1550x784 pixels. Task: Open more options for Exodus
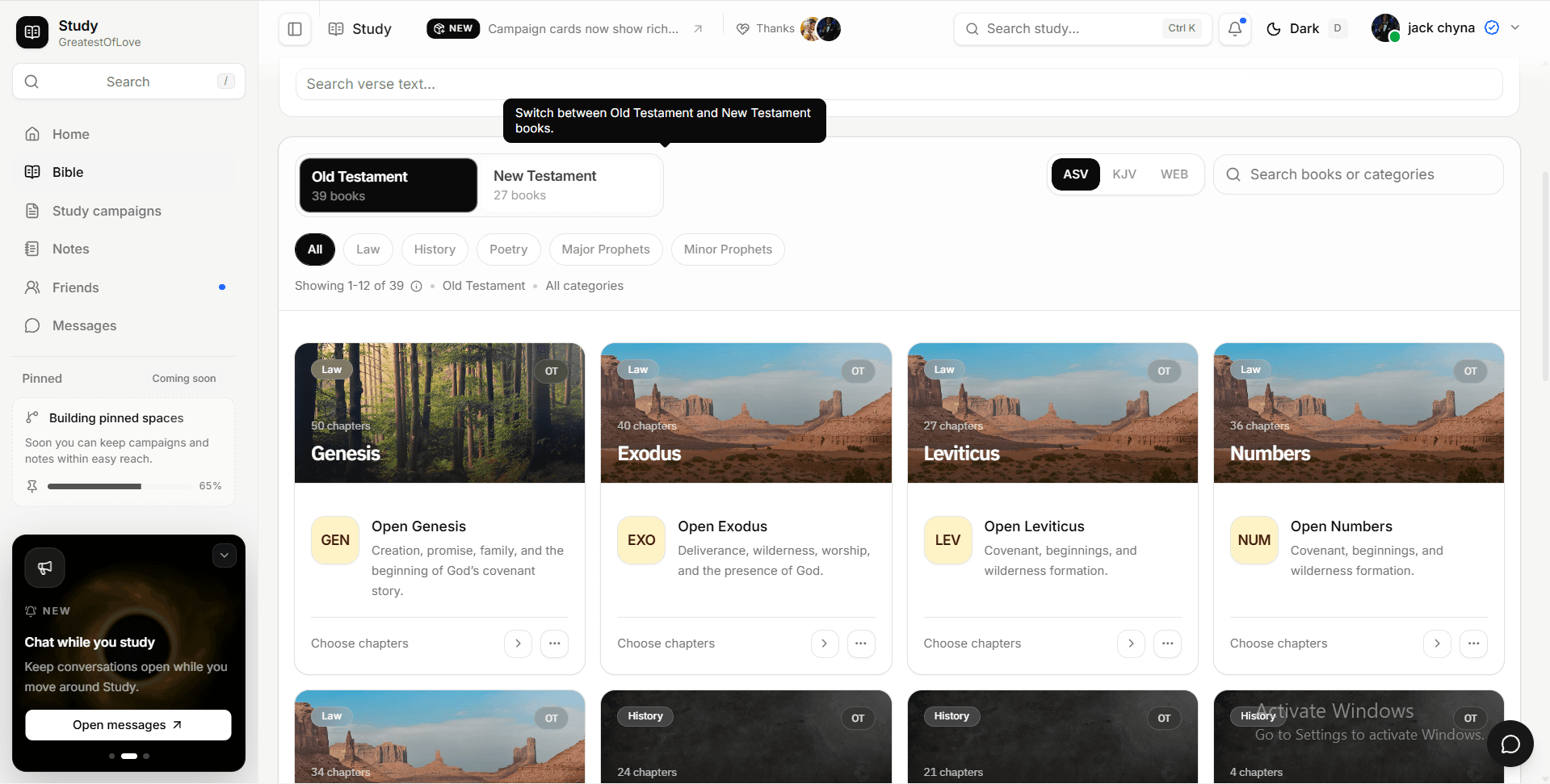click(861, 644)
